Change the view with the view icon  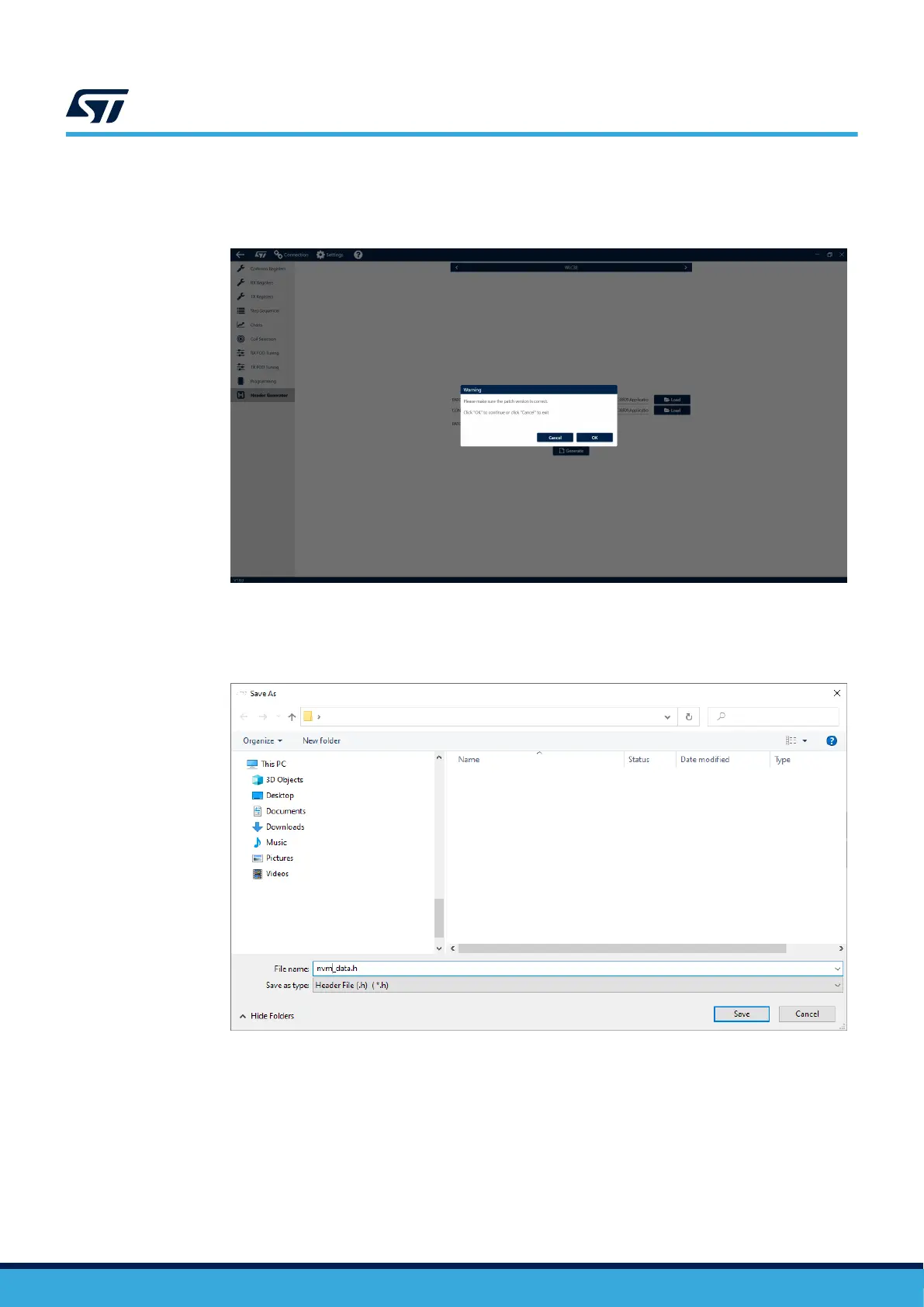click(x=791, y=740)
